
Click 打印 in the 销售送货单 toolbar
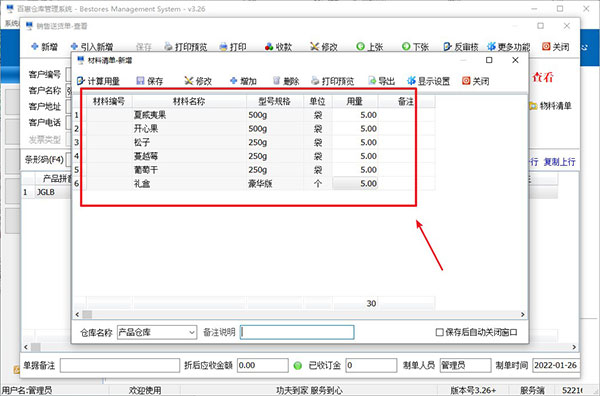click(233, 47)
